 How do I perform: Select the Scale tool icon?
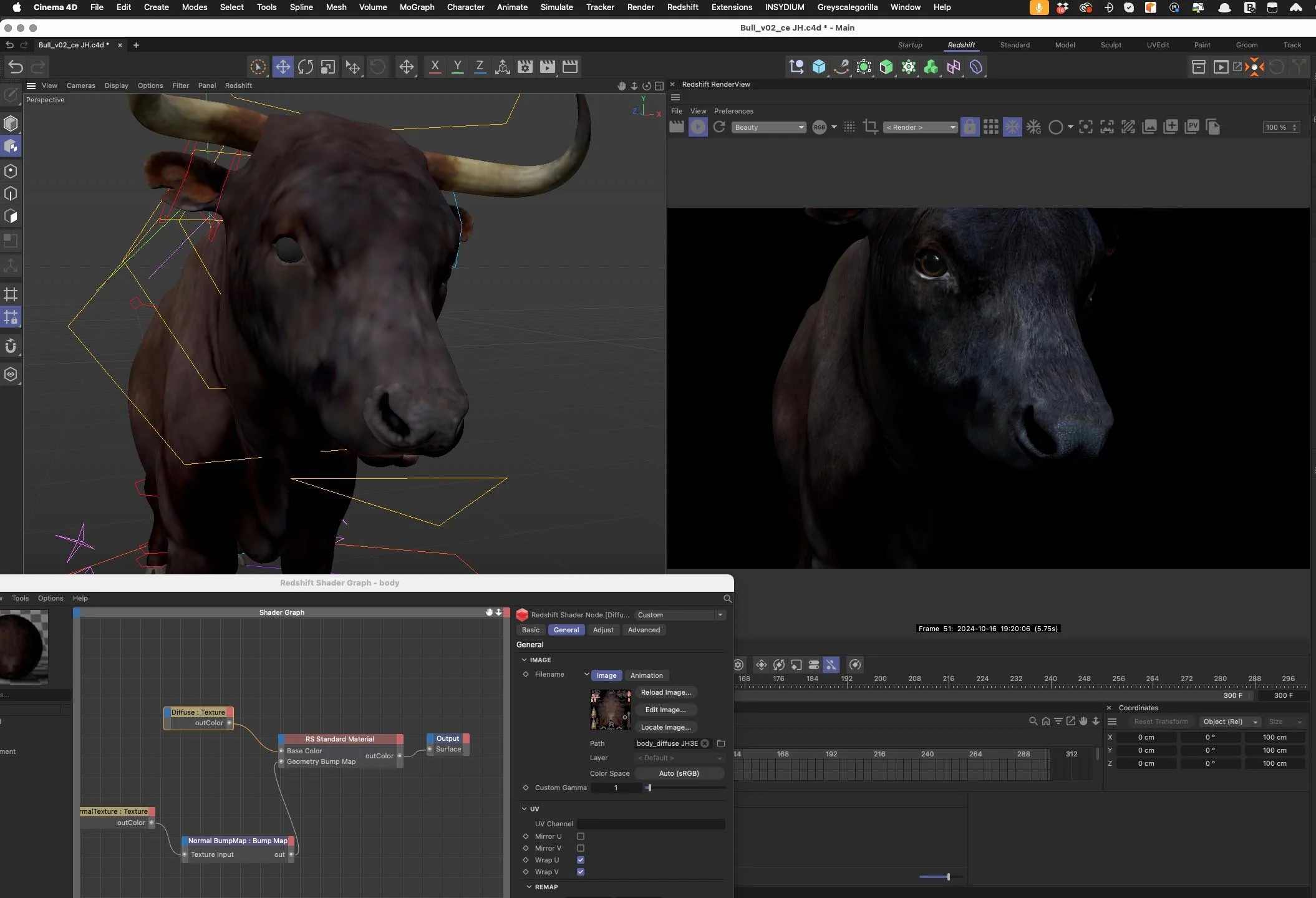(327, 67)
